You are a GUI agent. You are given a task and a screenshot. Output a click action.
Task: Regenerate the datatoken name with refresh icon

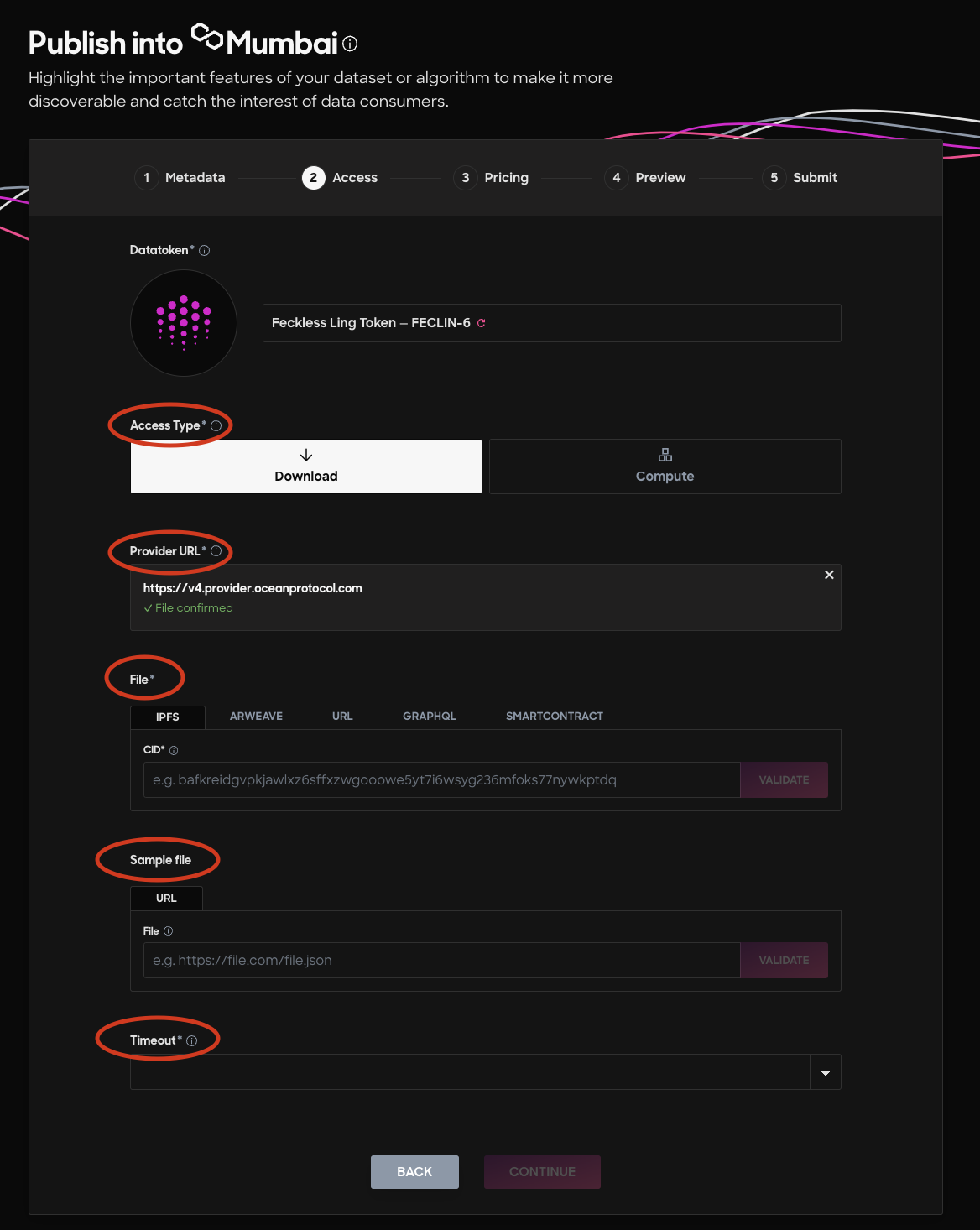(x=482, y=323)
